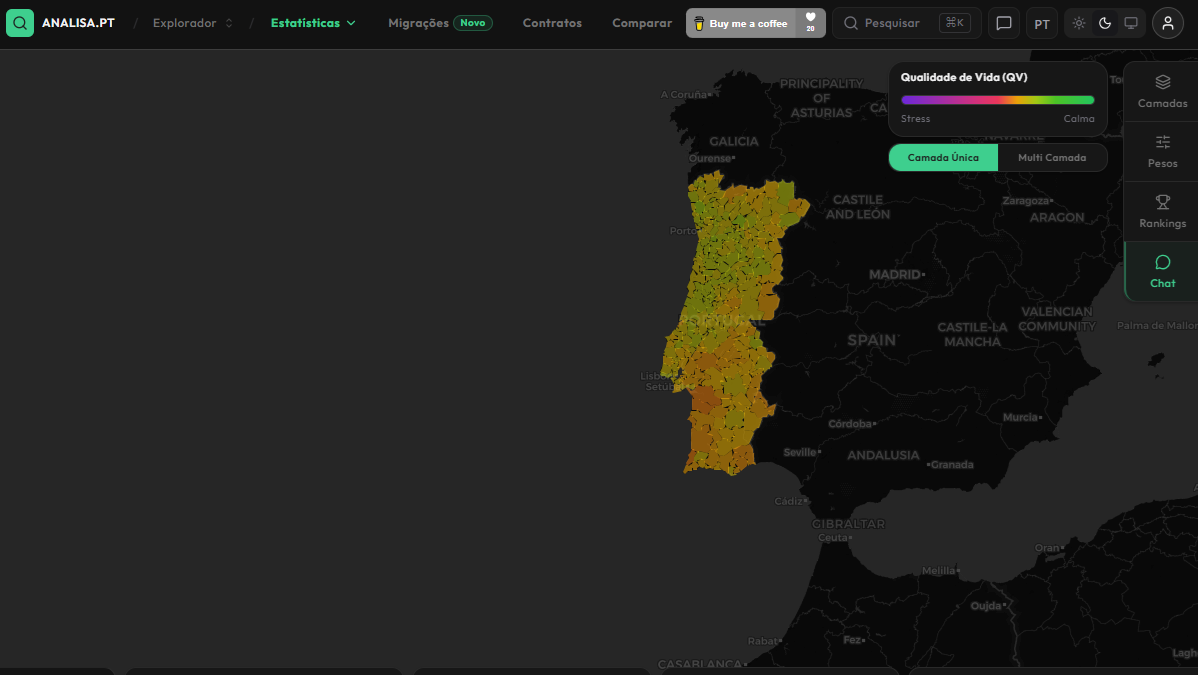The image size is (1198, 675).
Task: Click the ANALISA.PT magnifier logo icon
Action: point(20,23)
